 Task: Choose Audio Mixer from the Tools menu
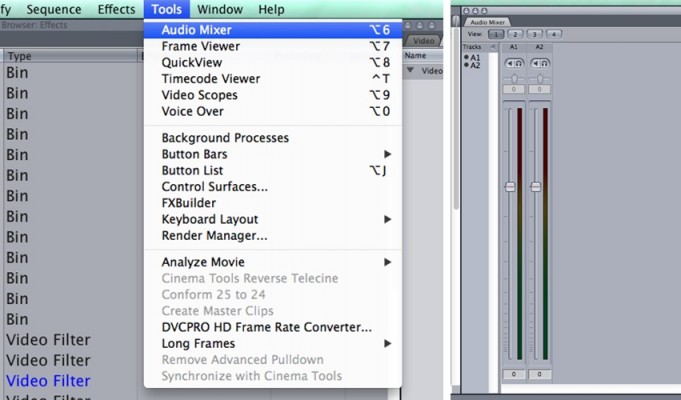click(x=273, y=30)
